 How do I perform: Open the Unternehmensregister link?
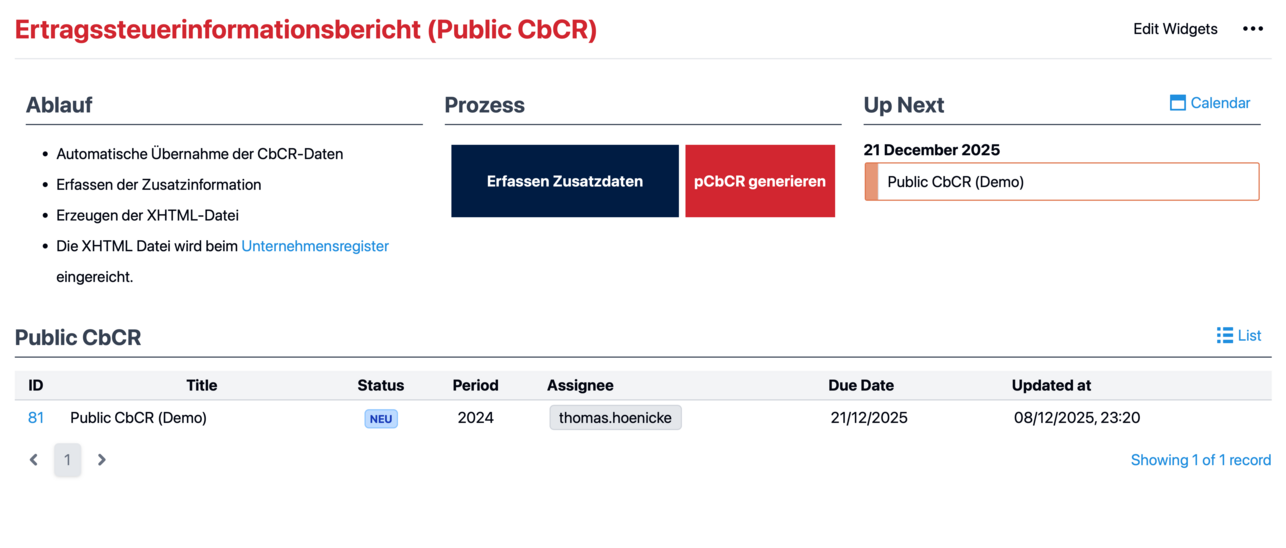tap(315, 246)
